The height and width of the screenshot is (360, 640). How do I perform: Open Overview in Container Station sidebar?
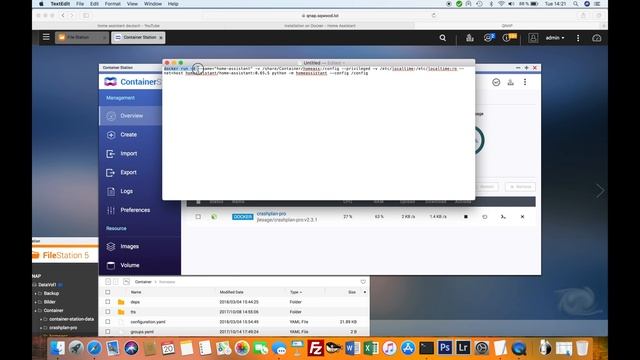(x=131, y=116)
